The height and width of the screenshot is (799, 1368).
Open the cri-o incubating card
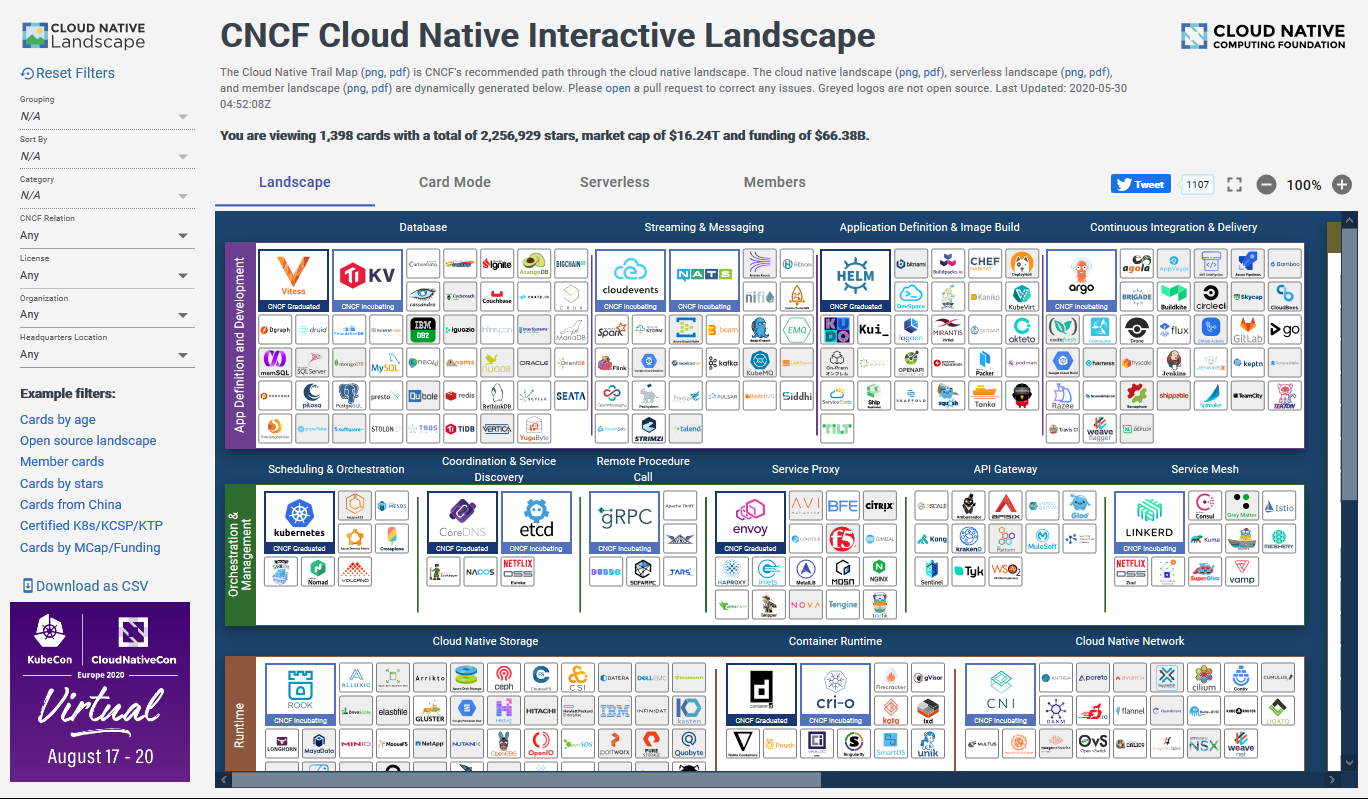coord(835,694)
